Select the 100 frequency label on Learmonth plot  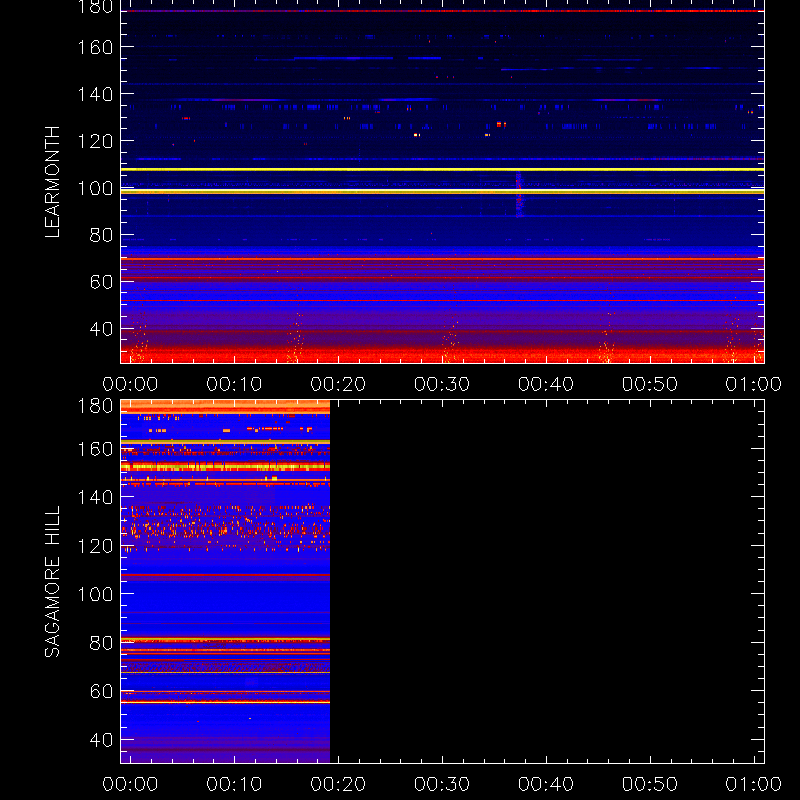(x=95, y=188)
